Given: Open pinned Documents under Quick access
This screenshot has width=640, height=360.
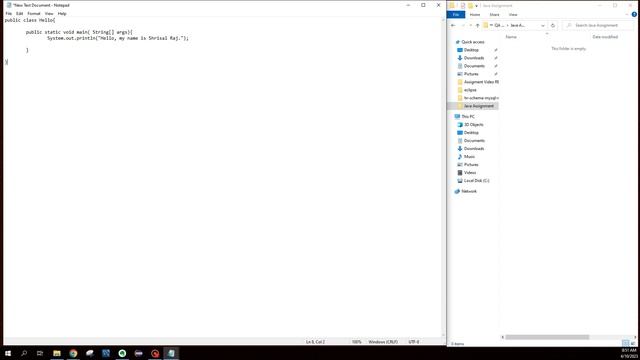Looking at the screenshot, I should click(x=474, y=66).
